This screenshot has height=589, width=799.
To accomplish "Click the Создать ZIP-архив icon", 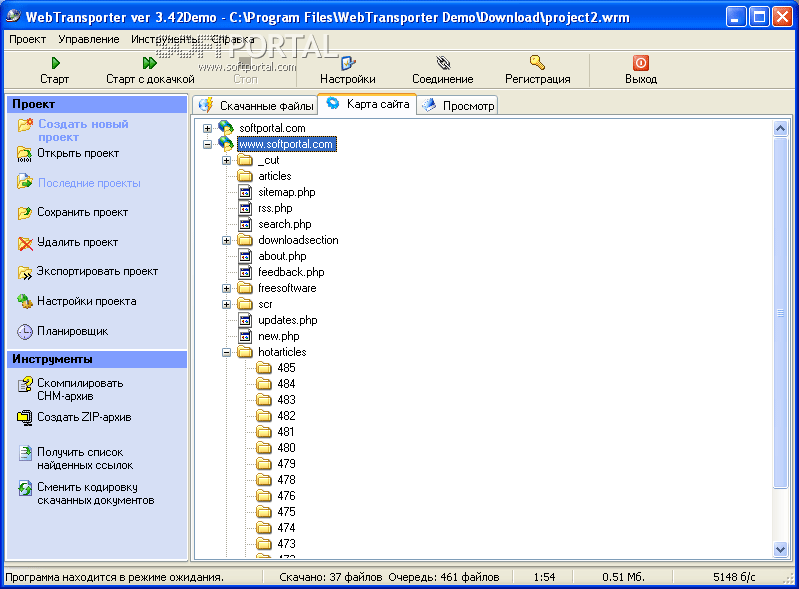I will (25, 418).
